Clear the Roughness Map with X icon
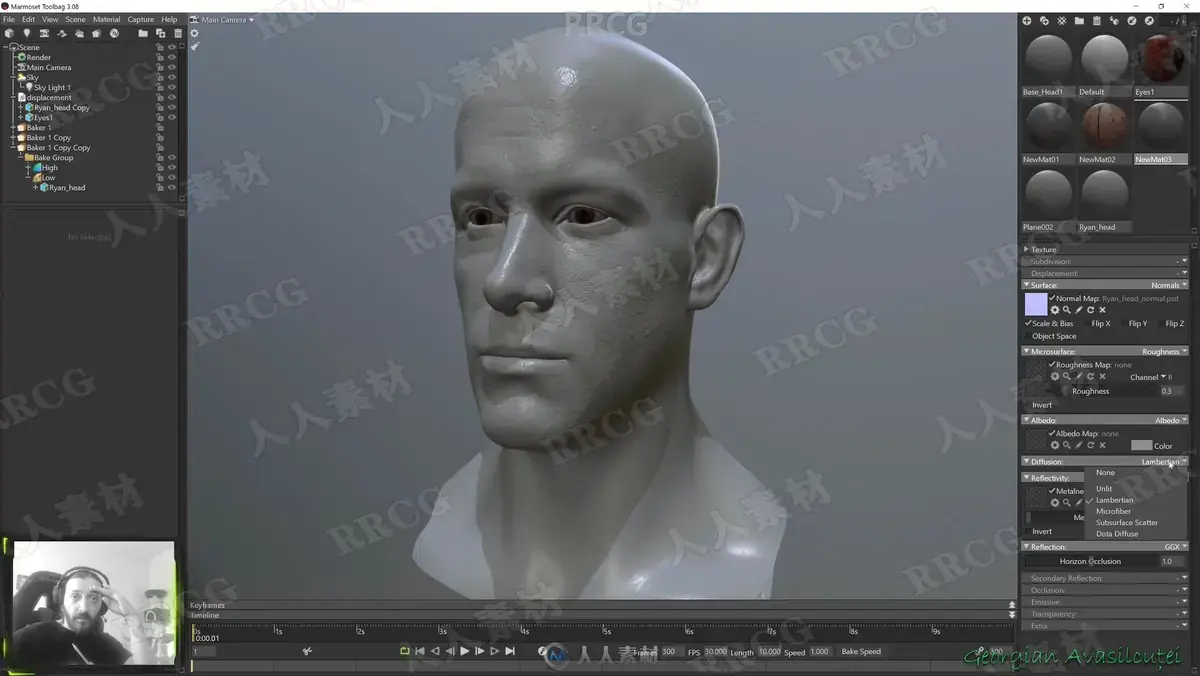Viewport: 1200px width, 676px height. (x=1103, y=376)
